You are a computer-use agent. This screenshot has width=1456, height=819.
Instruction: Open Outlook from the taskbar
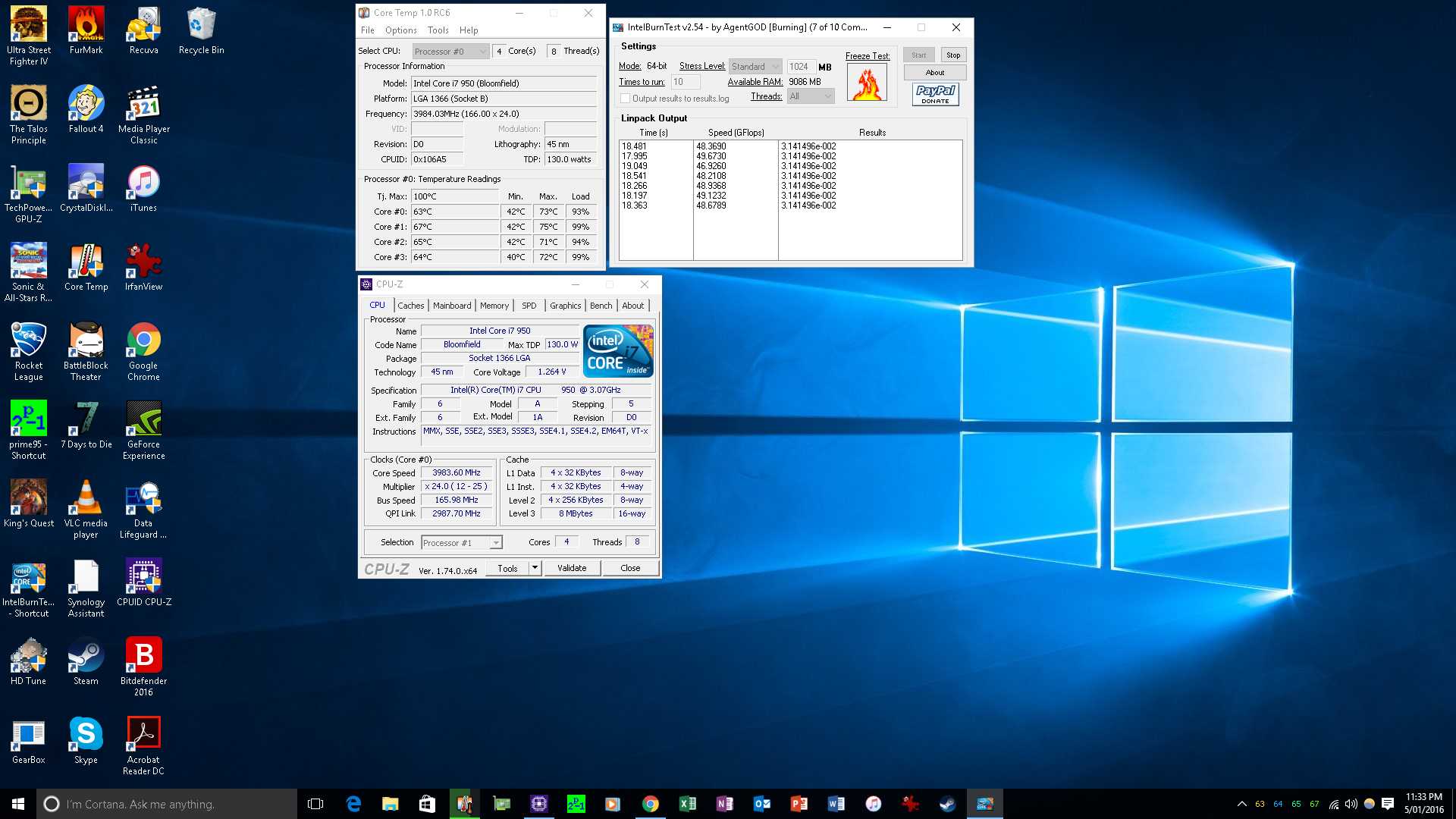(761, 804)
